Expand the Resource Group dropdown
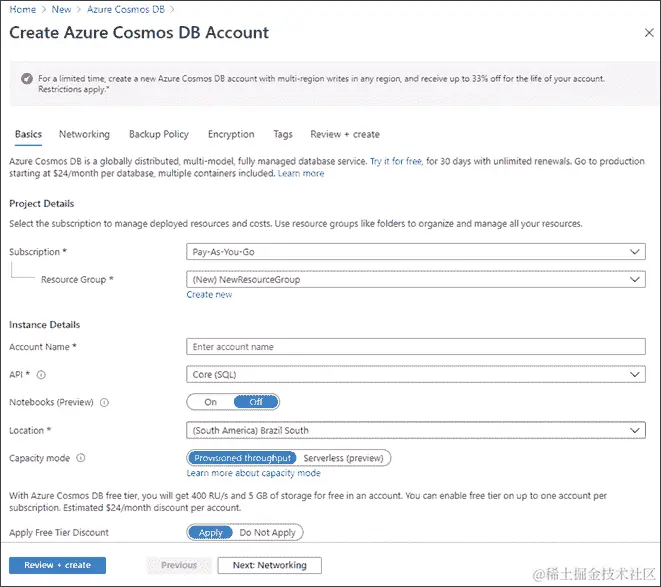 [416, 280]
